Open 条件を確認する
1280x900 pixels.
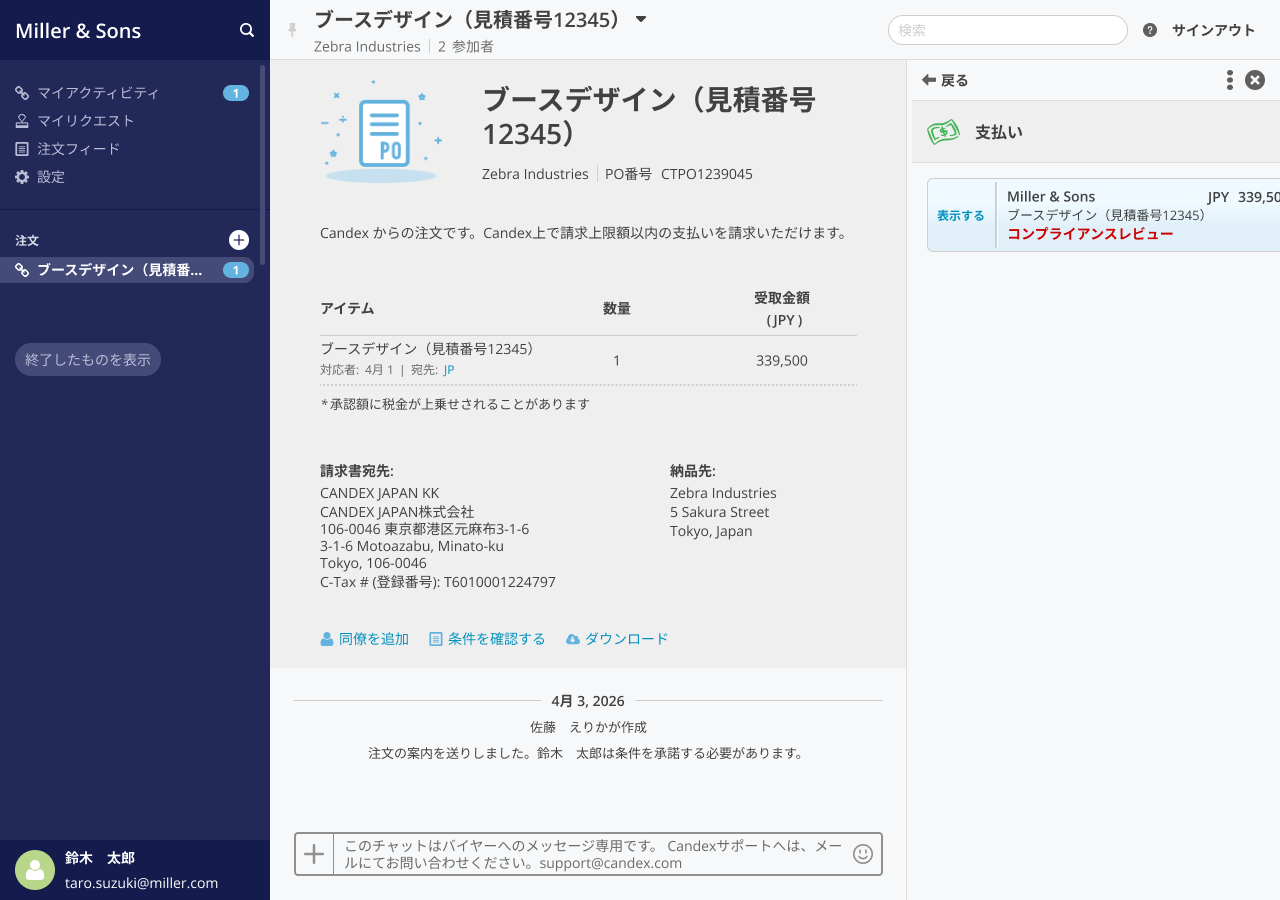[496, 638]
